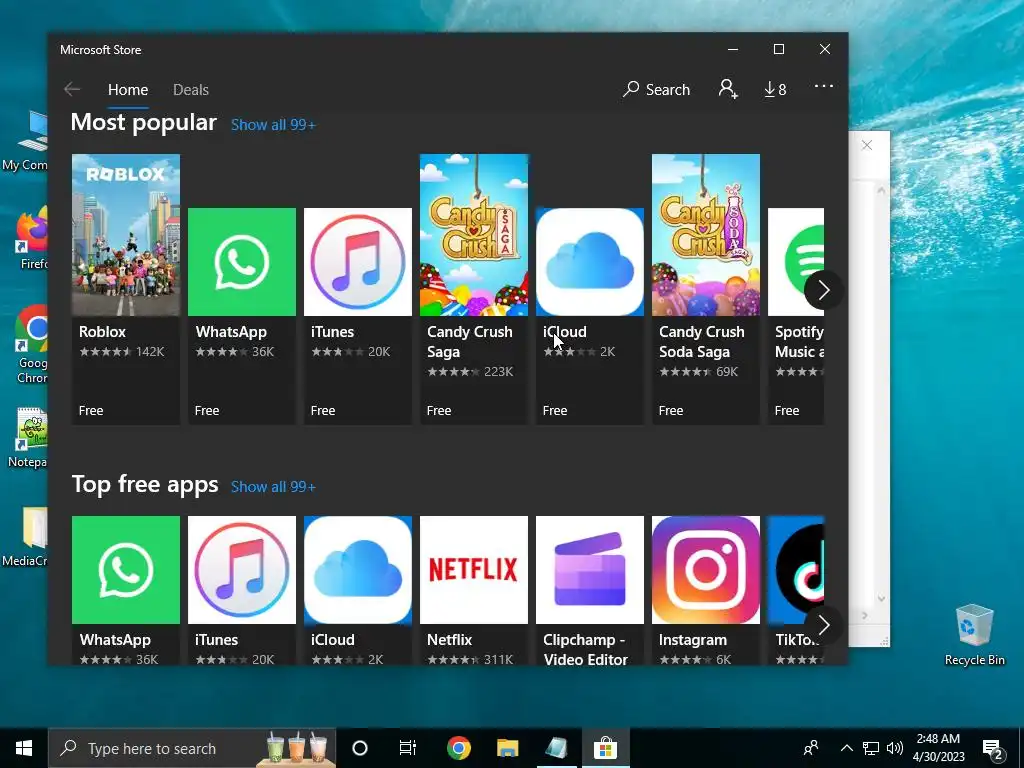Open the Netflix app icon

(474, 570)
